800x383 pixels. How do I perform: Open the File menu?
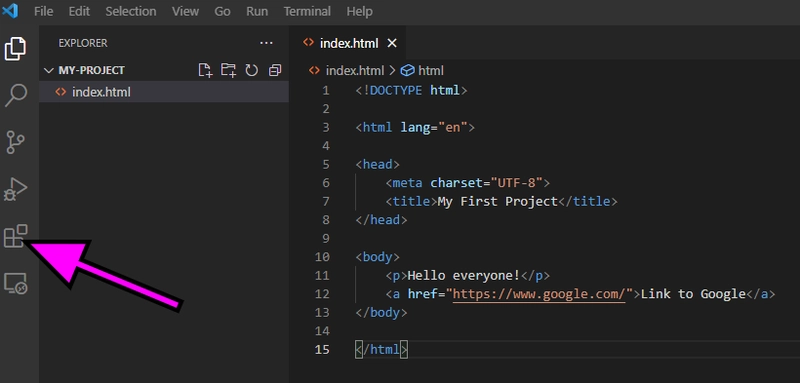(x=43, y=11)
